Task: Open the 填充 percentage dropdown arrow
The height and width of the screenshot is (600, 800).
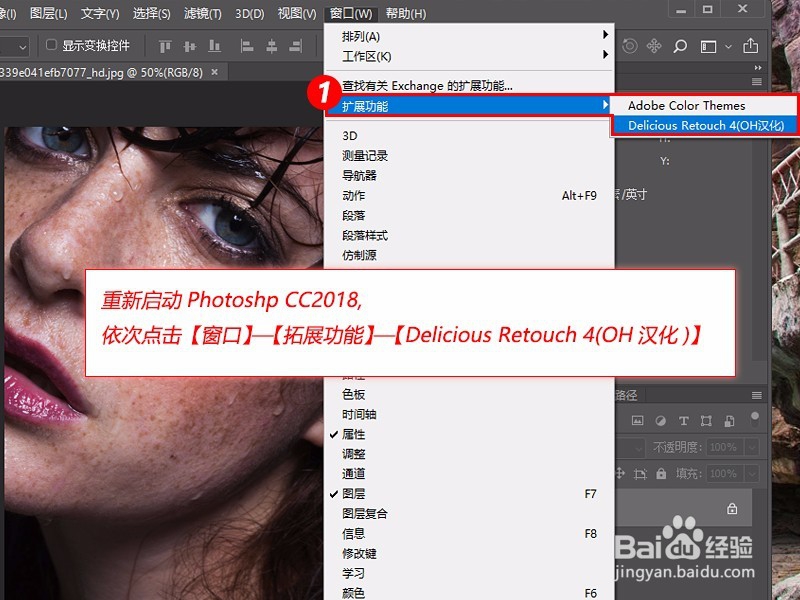Action: (752, 474)
